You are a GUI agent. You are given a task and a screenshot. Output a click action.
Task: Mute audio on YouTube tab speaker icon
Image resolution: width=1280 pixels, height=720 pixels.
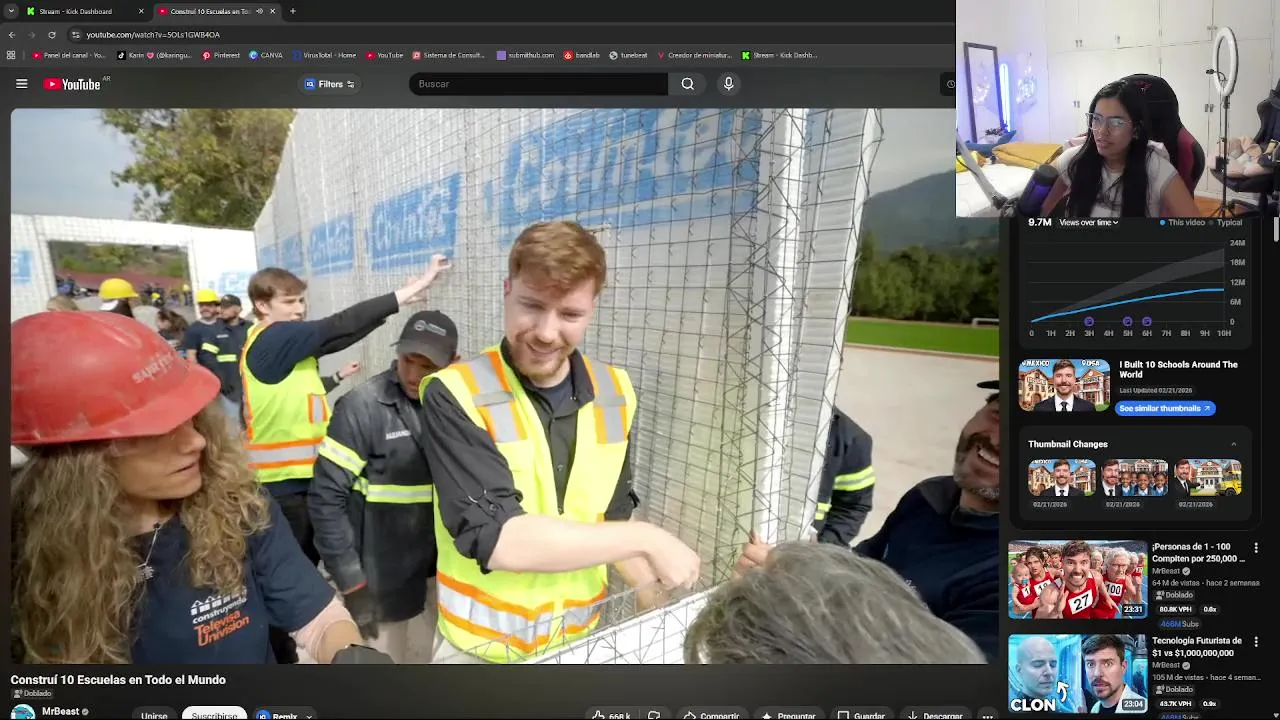click(x=259, y=11)
